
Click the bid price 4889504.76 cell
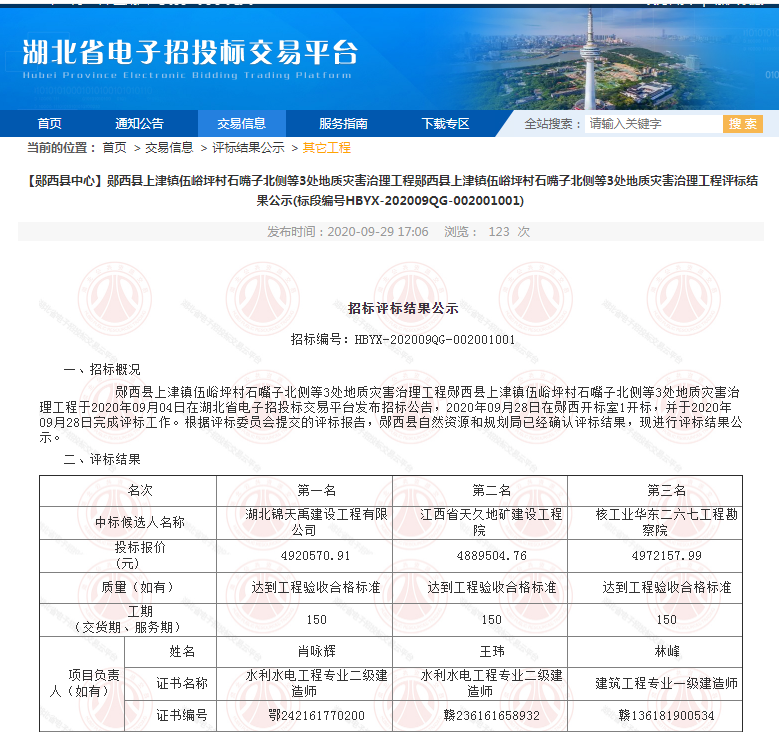pos(479,555)
